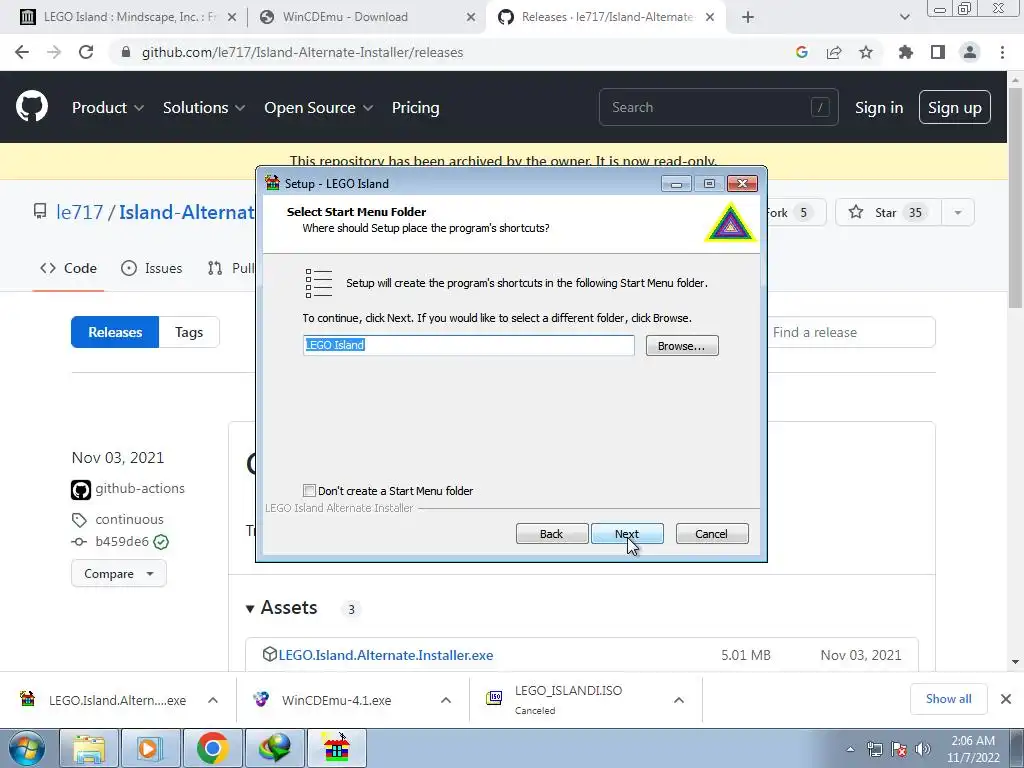
Task: Open Windows Media Player from taskbar
Action: tap(150, 748)
